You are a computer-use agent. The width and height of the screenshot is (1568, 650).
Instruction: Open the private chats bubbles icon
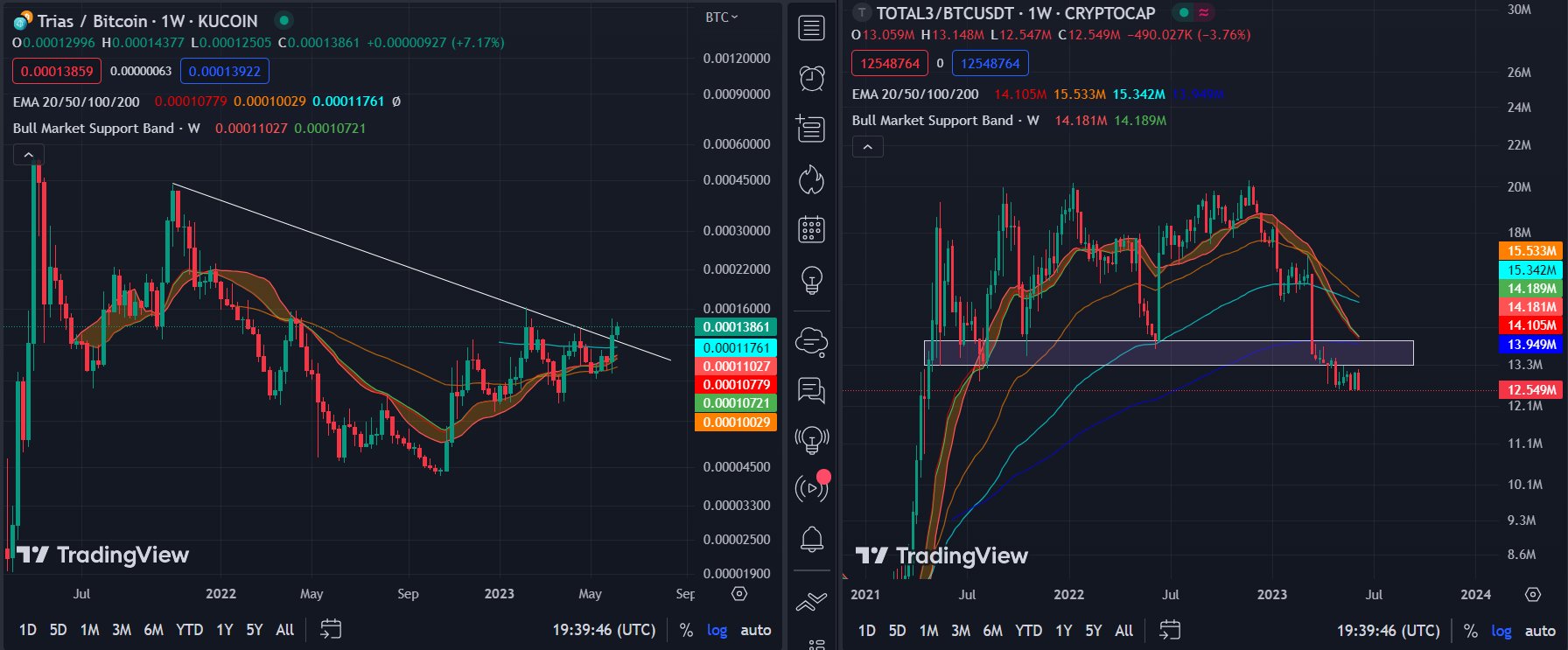point(811,390)
